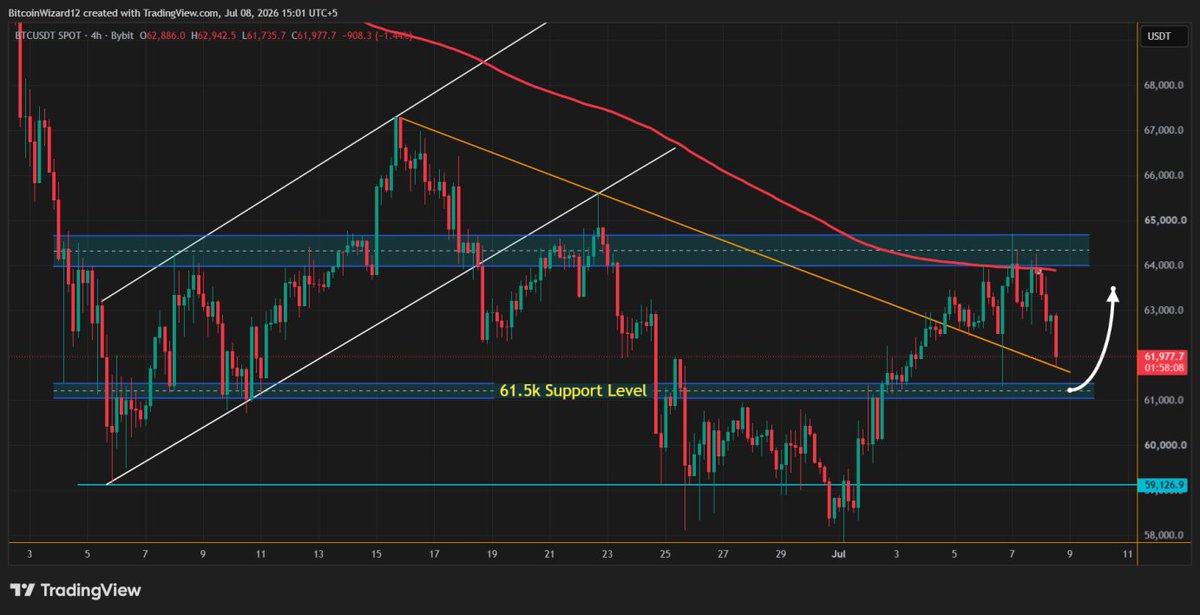Click the 27 date label on time axis
This screenshot has width=1200, height=615.
click(724, 553)
